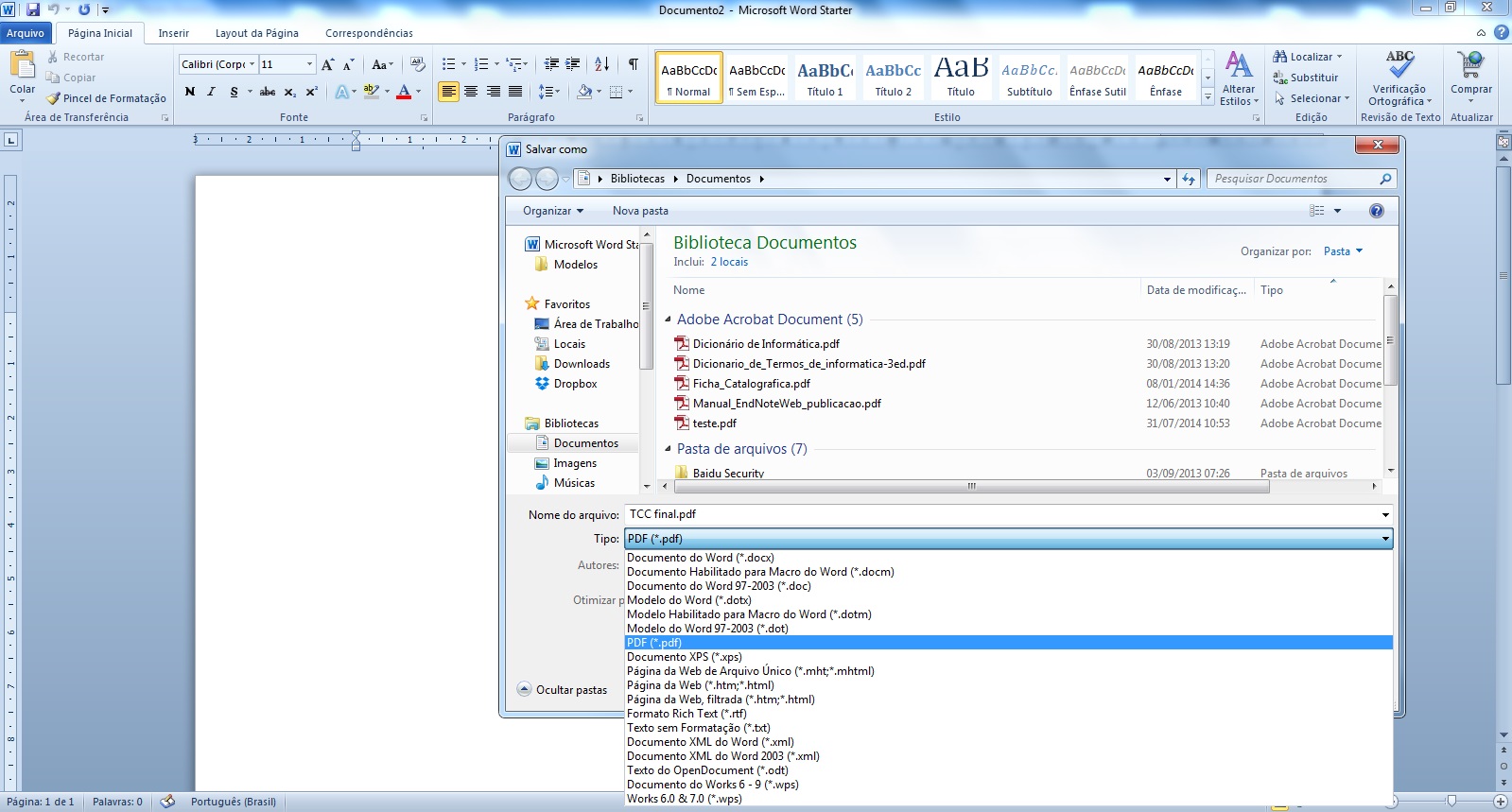This screenshot has height=812, width=1512.
Task: Start a bulleted list
Action: pyautogui.click(x=449, y=64)
